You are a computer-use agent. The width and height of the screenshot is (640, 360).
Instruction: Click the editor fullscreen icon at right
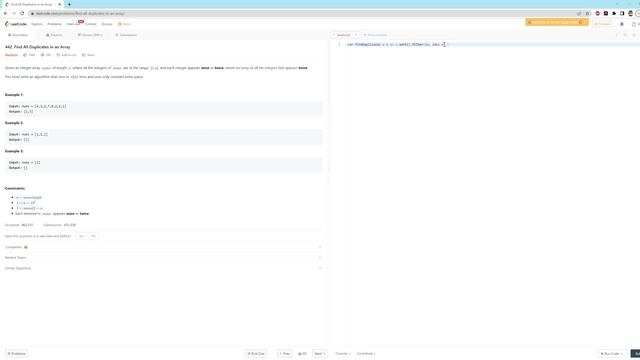[x=634, y=35]
